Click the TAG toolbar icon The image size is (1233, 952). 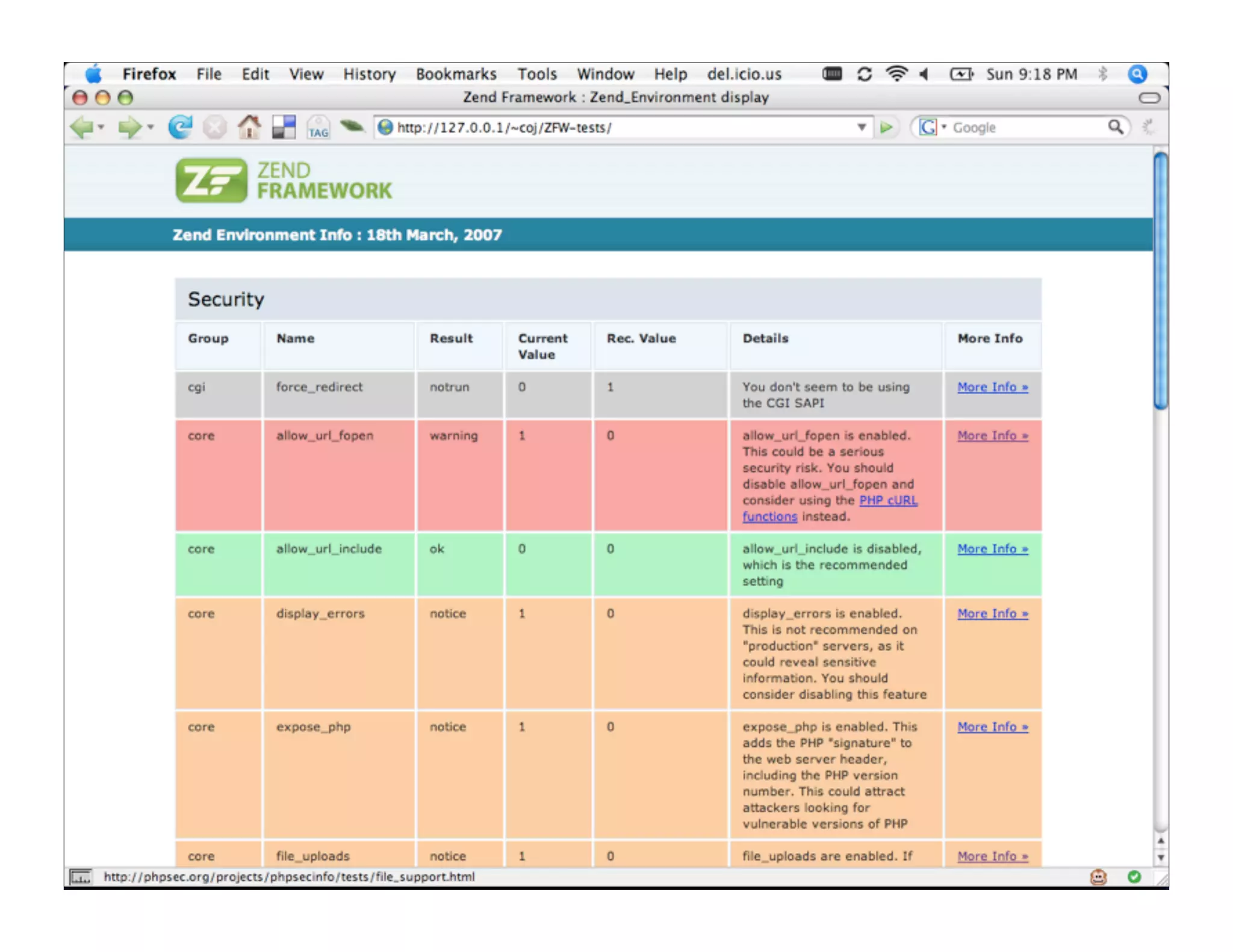pyautogui.click(x=318, y=128)
